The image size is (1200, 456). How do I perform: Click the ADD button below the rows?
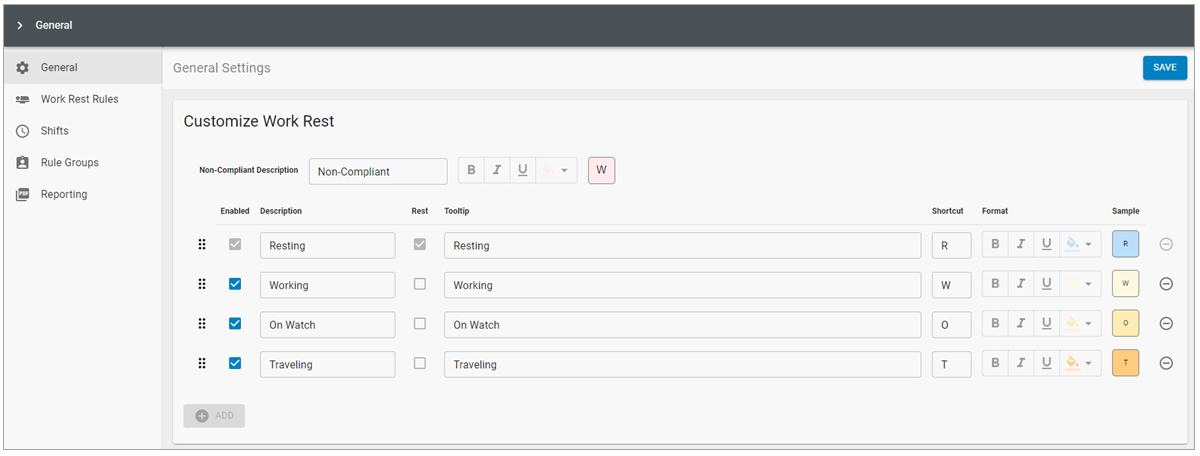click(x=214, y=416)
